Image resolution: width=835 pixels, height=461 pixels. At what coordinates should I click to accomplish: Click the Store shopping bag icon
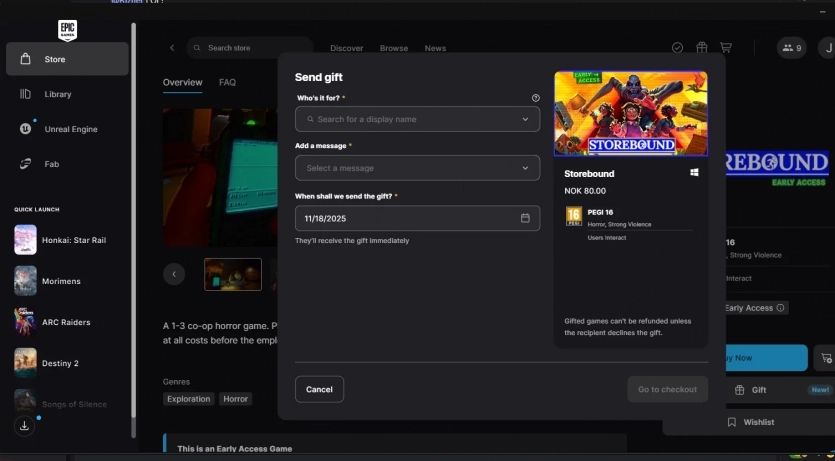coord(25,59)
